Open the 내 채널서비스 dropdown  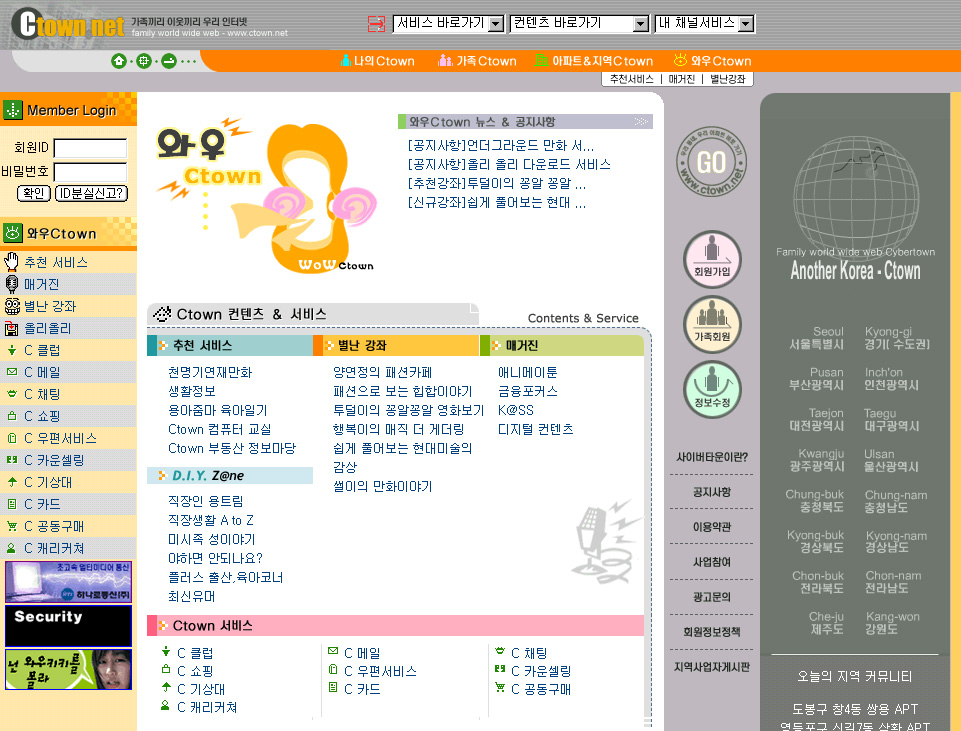point(704,24)
